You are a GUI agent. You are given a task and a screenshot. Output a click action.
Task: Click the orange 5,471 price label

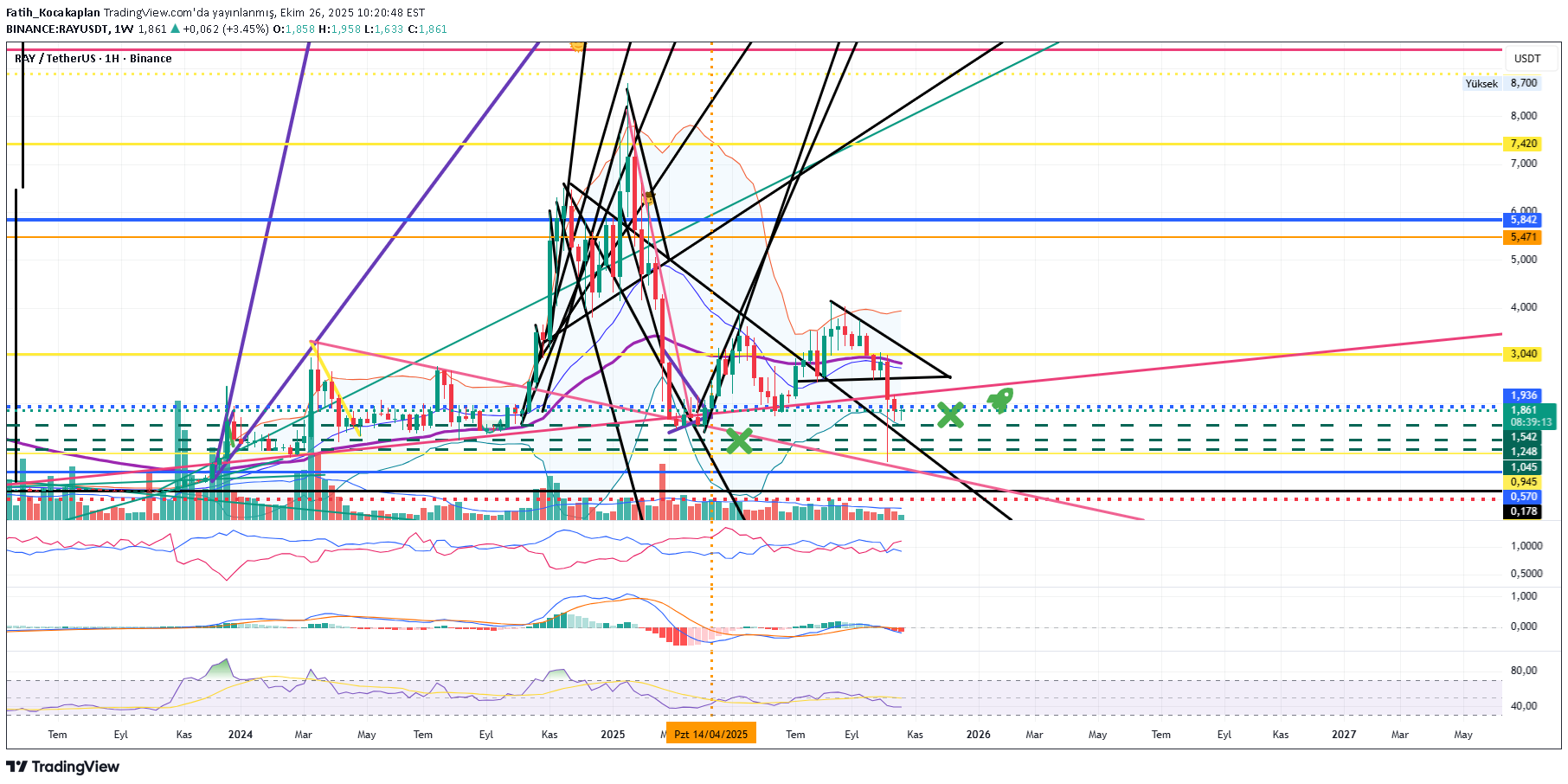pos(1523,237)
